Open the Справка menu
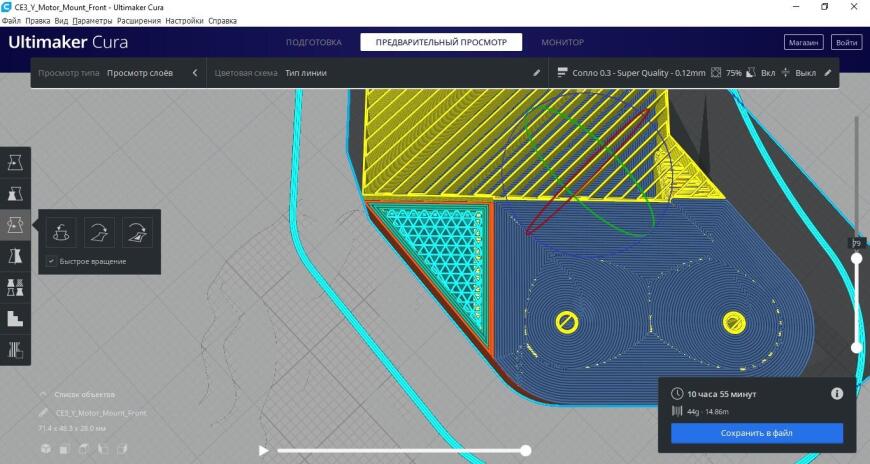This screenshot has height=464, width=870. [222, 21]
